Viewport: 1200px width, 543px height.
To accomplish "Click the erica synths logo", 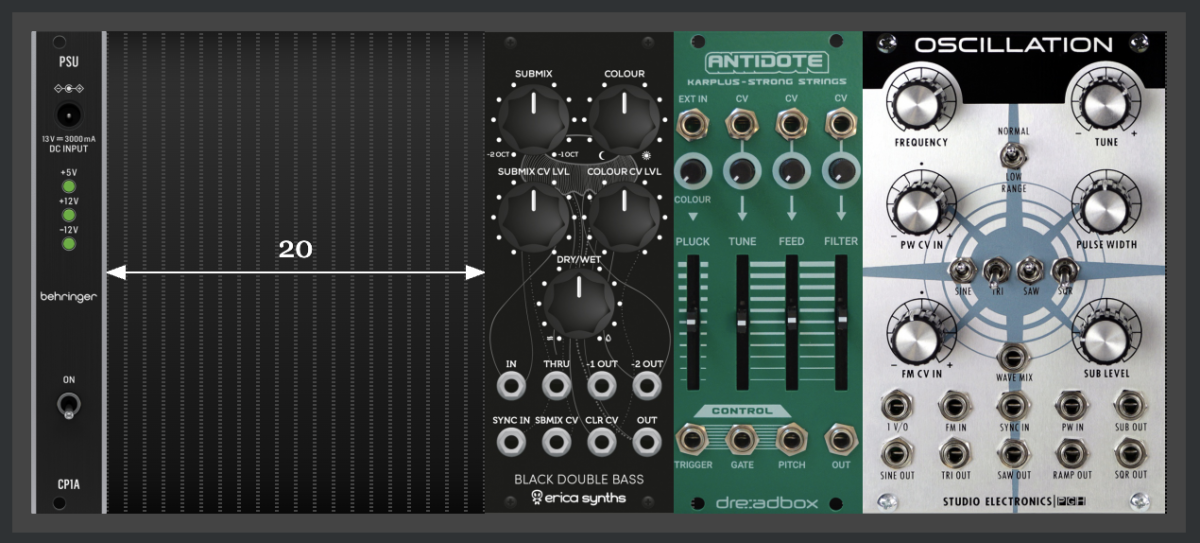I will pos(579,497).
